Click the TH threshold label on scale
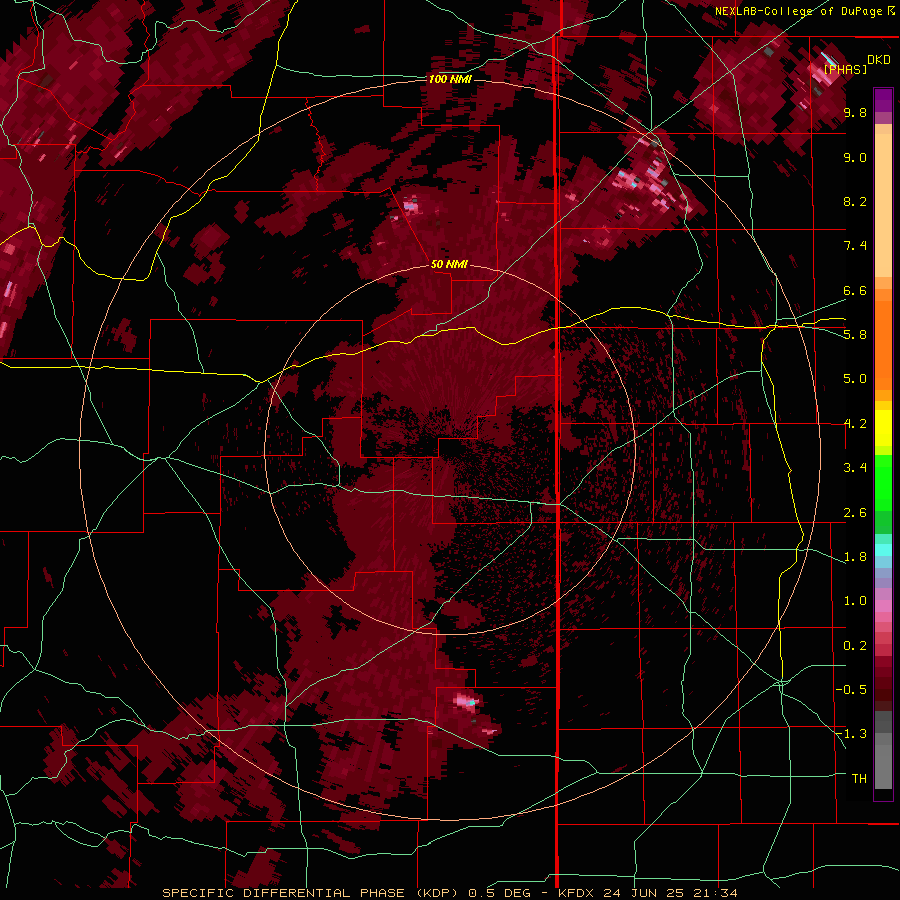The image size is (900, 900). click(x=859, y=779)
